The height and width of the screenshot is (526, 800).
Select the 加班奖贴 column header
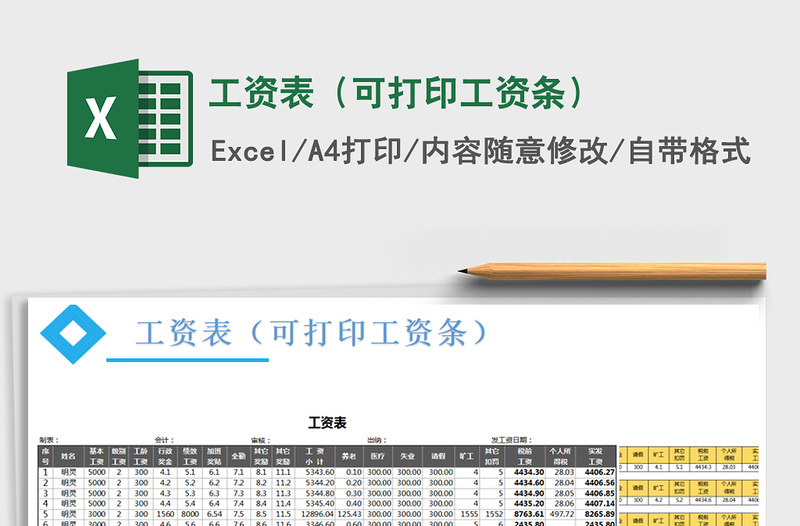point(214,456)
